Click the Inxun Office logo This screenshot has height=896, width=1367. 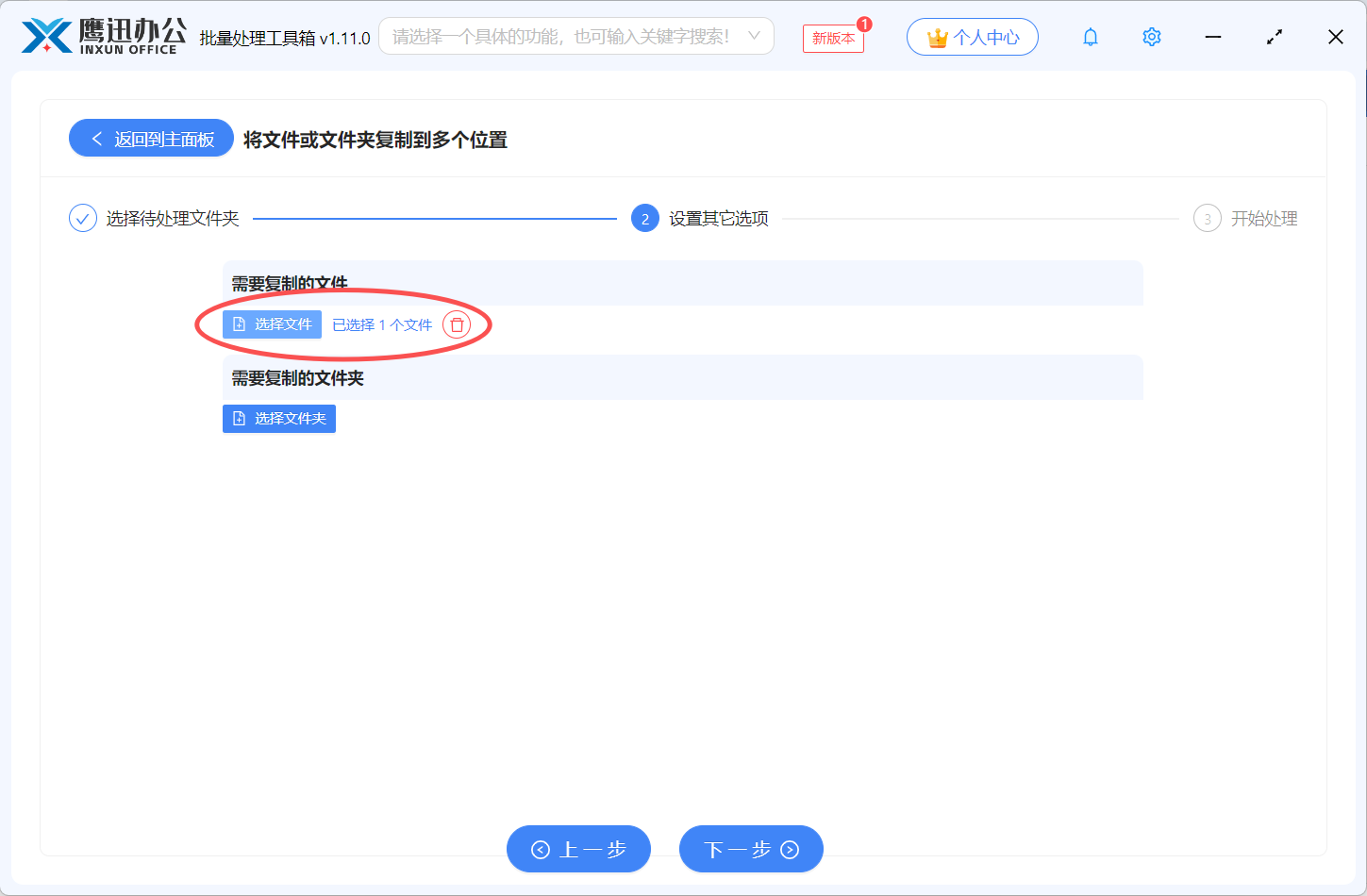pos(103,37)
